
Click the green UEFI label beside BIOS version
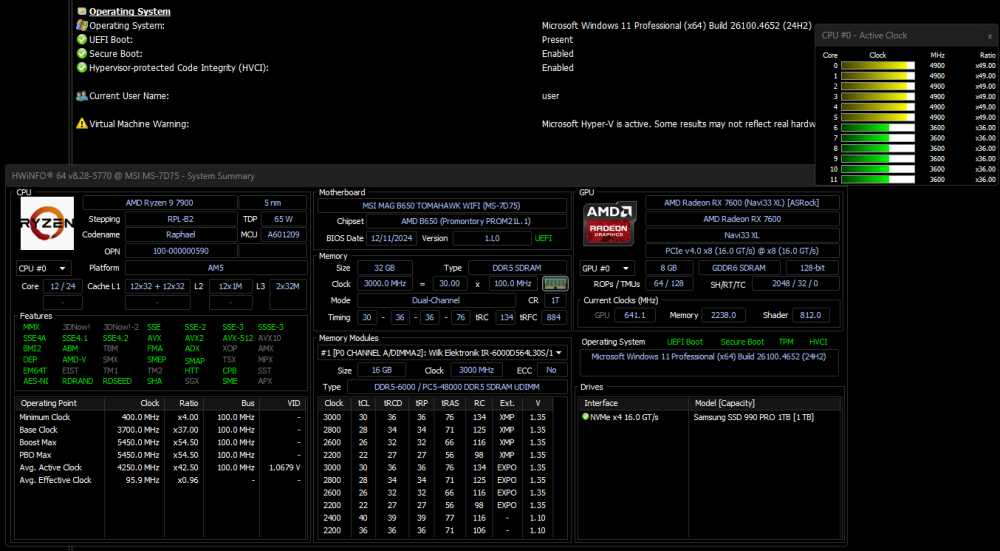click(x=542, y=238)
